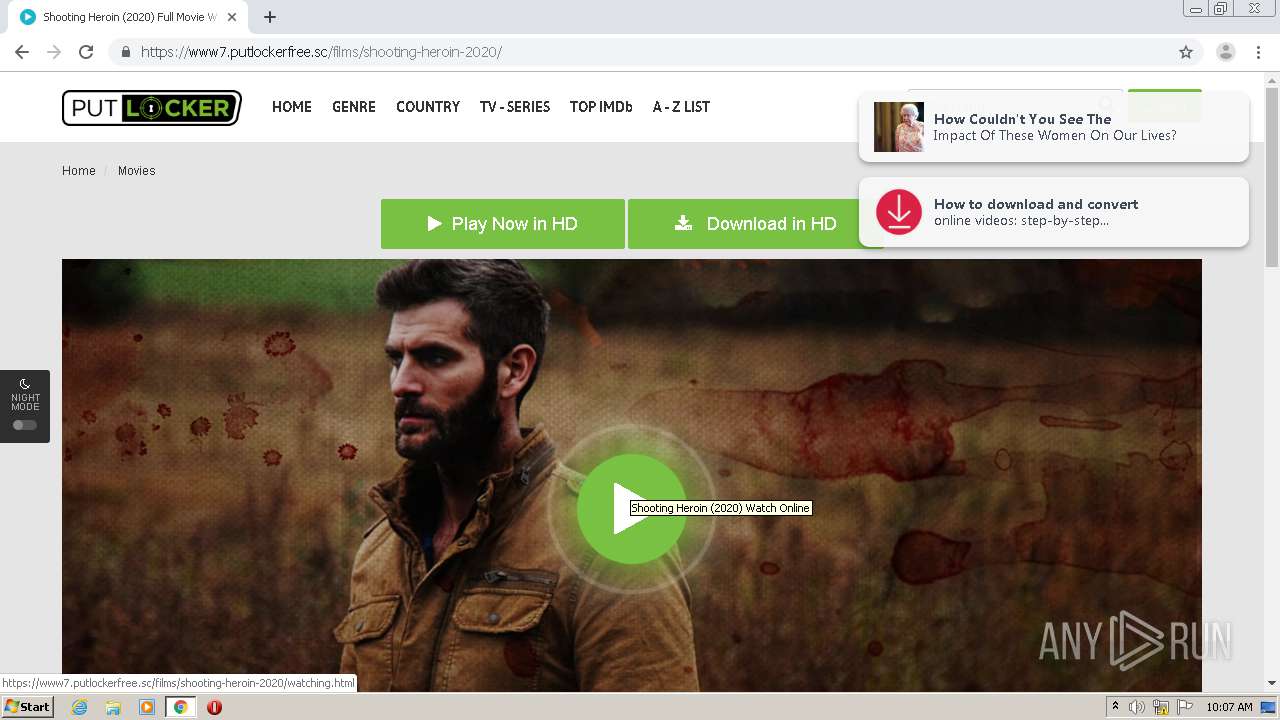Open a new tab with plus button

(270, 17)
